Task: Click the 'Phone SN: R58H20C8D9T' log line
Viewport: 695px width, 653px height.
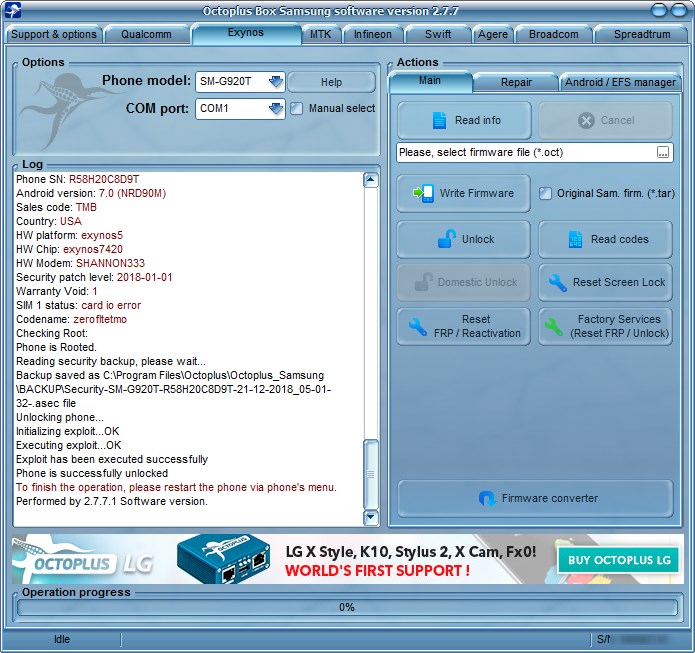Action: [78, 179]
